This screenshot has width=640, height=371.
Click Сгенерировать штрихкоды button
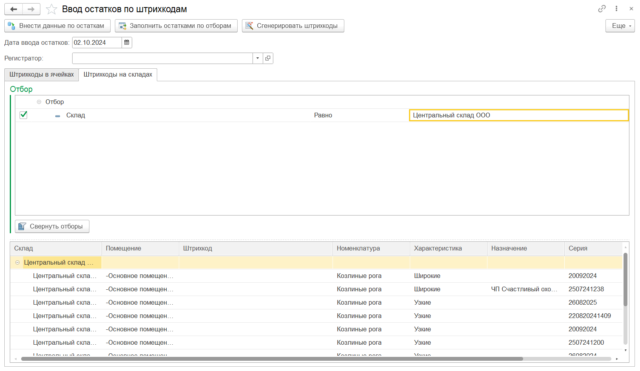pyautogui.click(x=293, y=26)
